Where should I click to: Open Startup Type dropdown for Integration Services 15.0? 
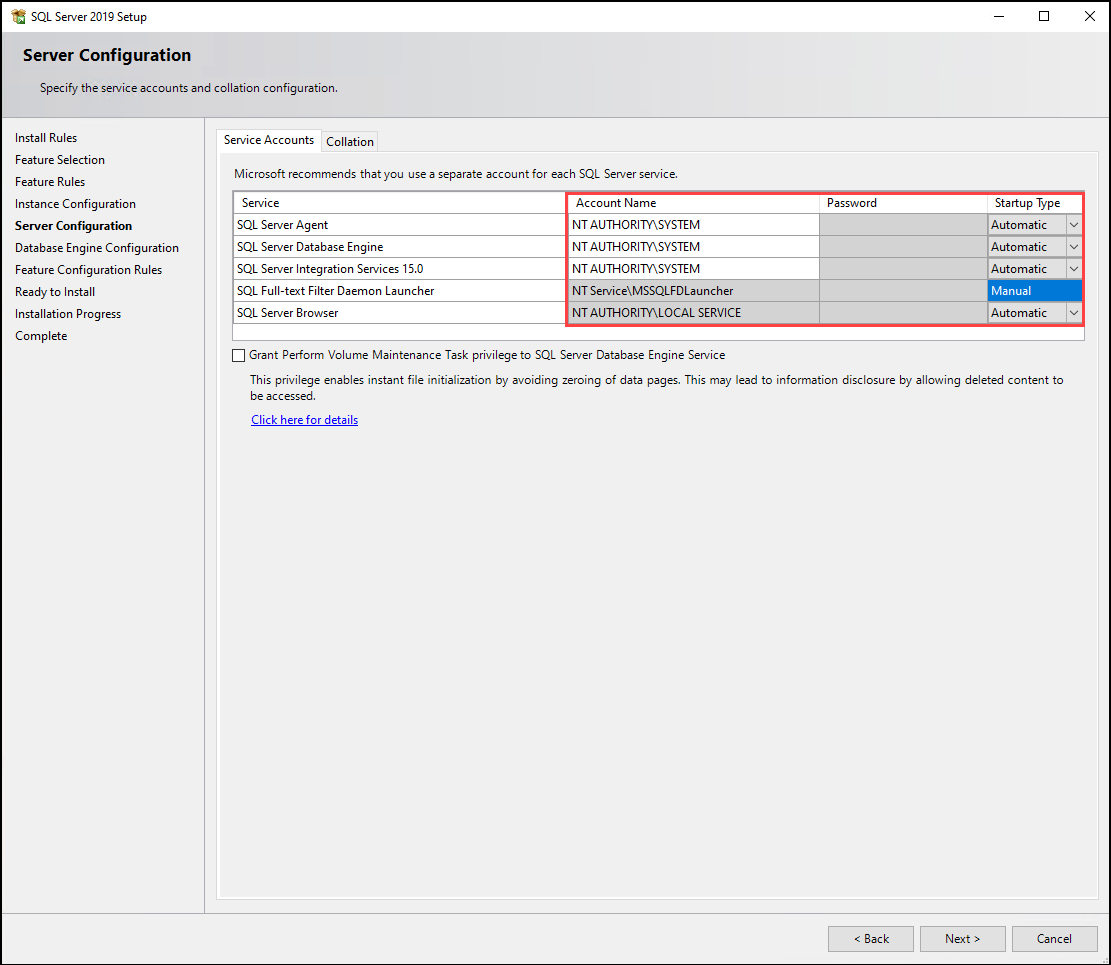point(1073,269)
